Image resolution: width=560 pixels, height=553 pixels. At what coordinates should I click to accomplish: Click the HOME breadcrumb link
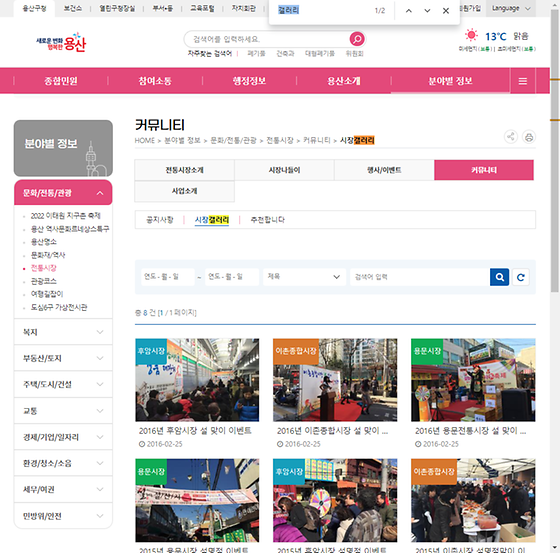145,140
